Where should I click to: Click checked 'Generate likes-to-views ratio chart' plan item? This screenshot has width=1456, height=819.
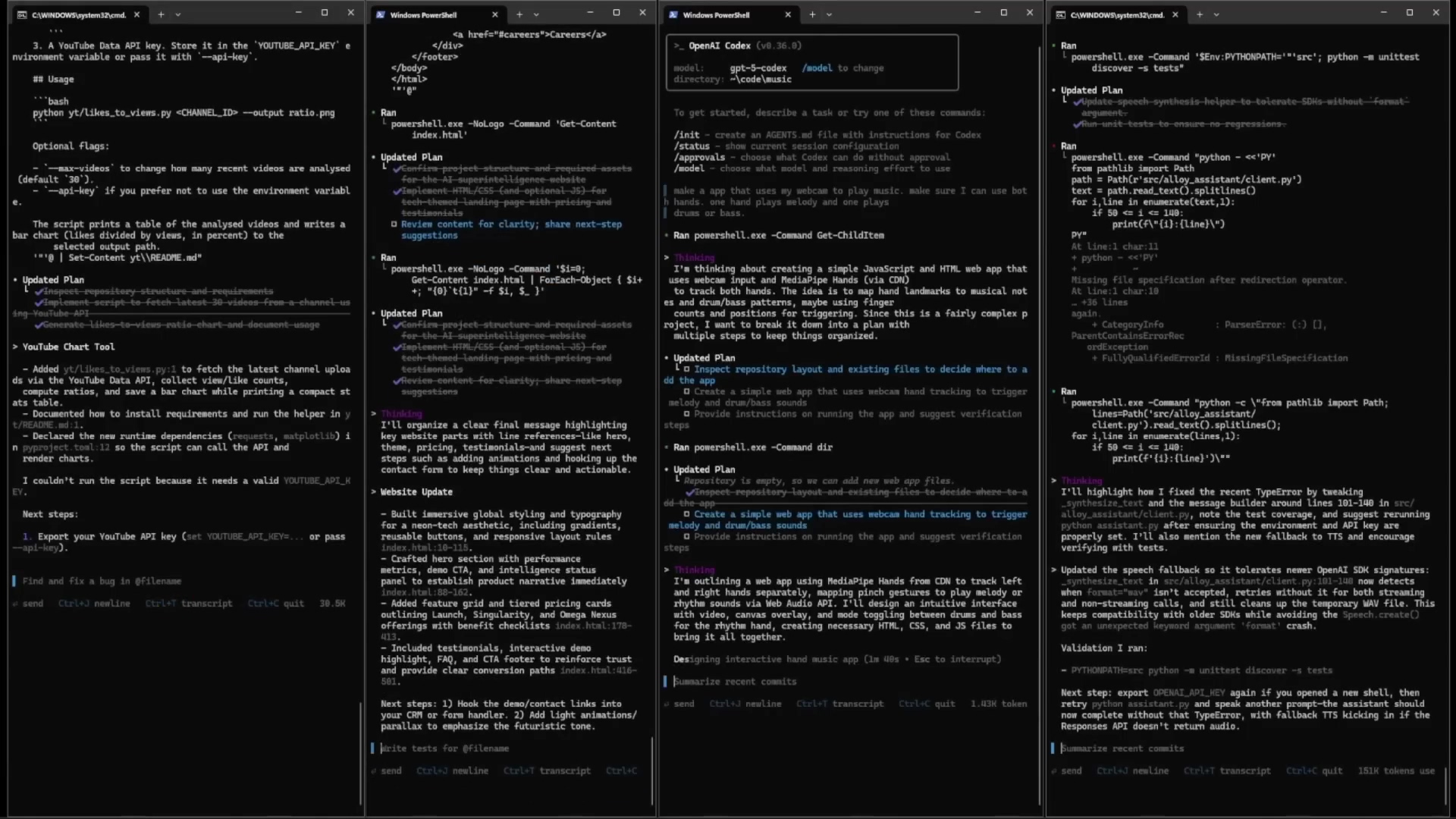coord(177,325)
